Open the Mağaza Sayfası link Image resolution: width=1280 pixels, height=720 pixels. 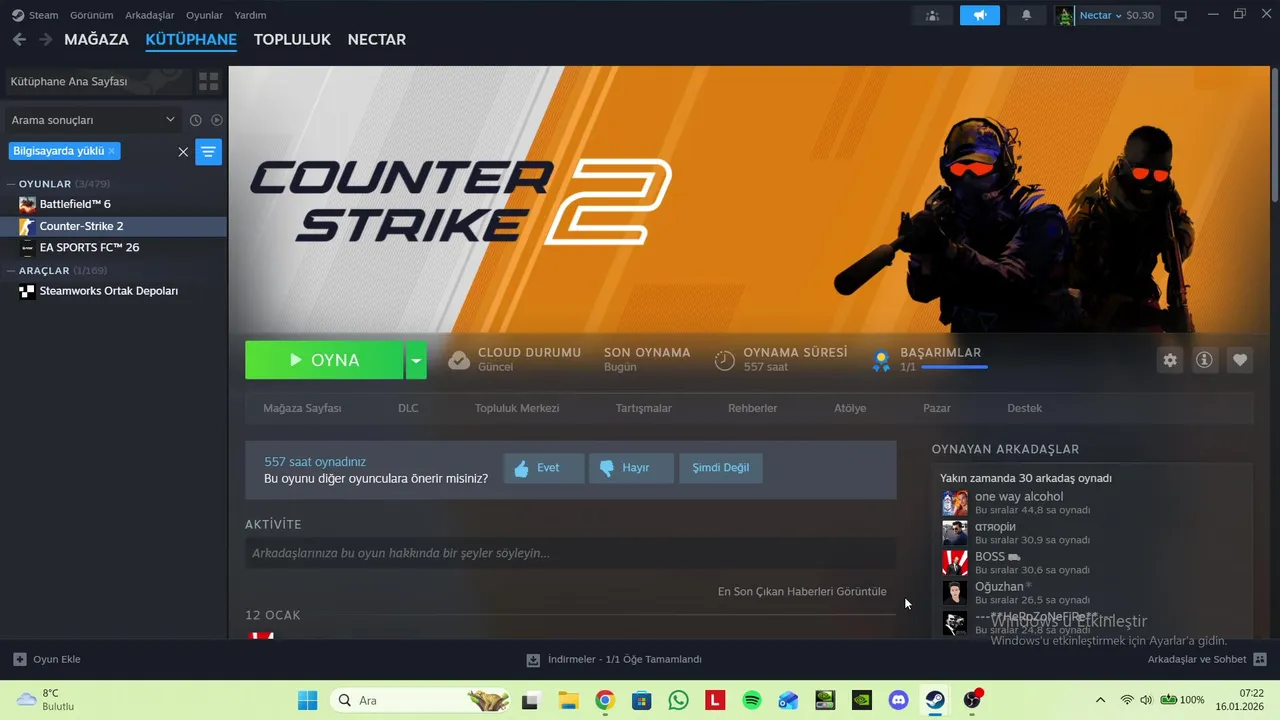pos(302,408)
